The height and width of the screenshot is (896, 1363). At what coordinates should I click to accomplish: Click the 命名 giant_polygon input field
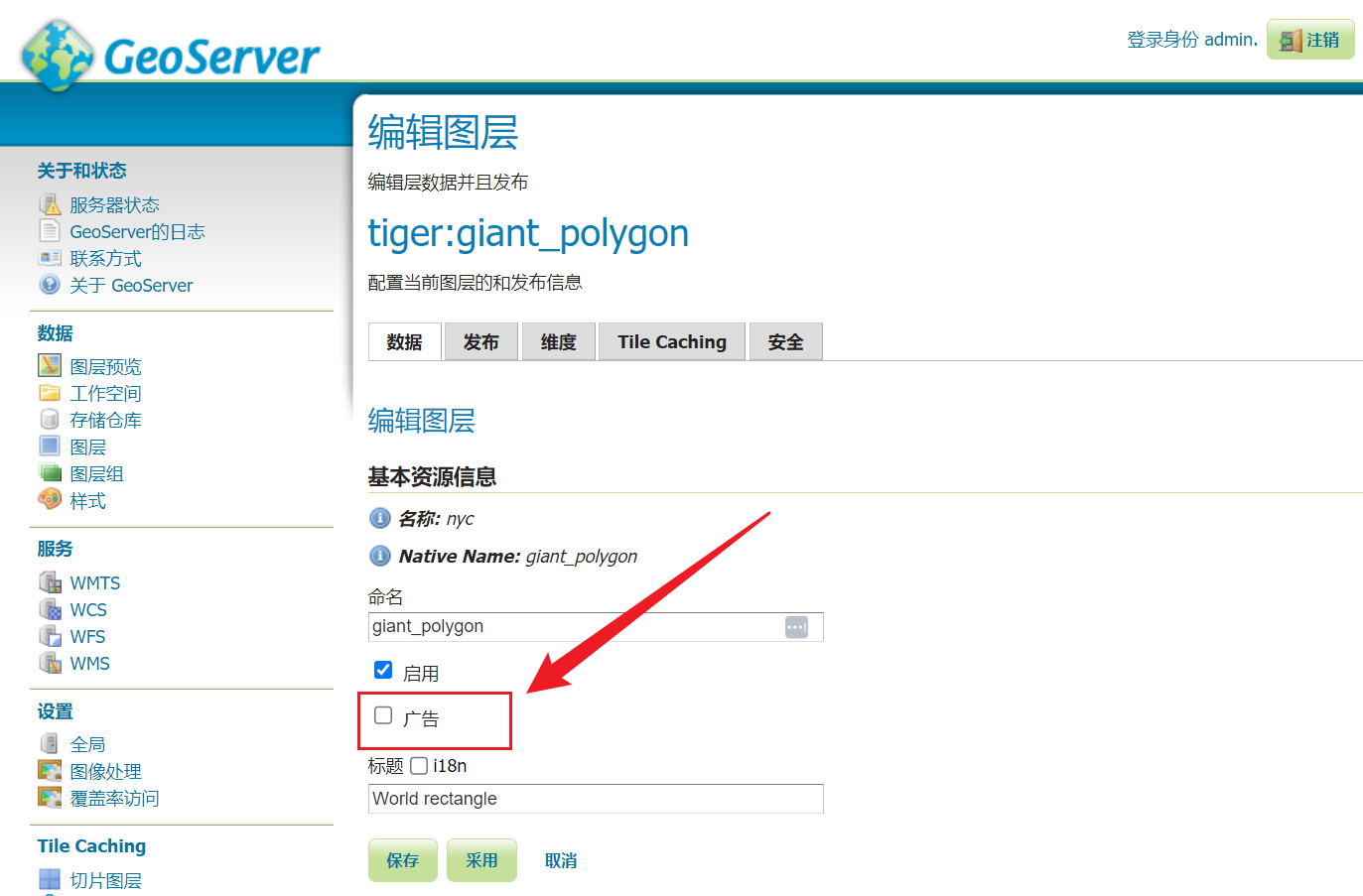click(596, 627)
